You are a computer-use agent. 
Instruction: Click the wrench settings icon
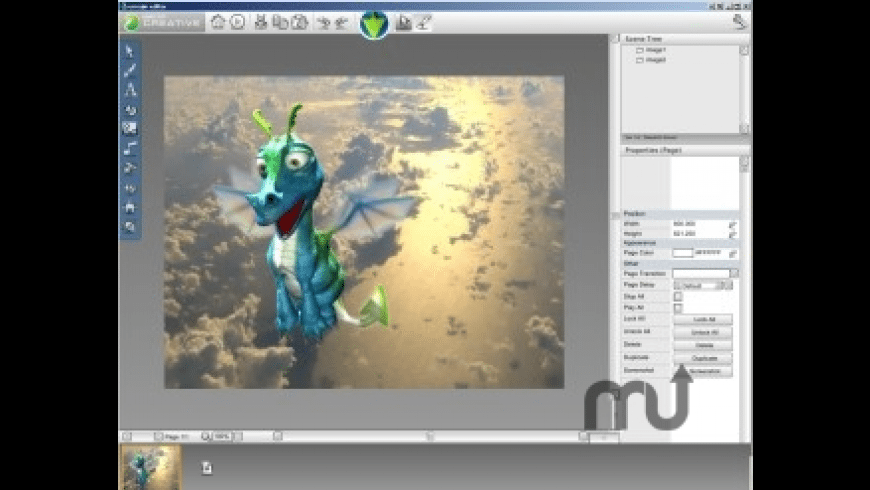[740, 21]
